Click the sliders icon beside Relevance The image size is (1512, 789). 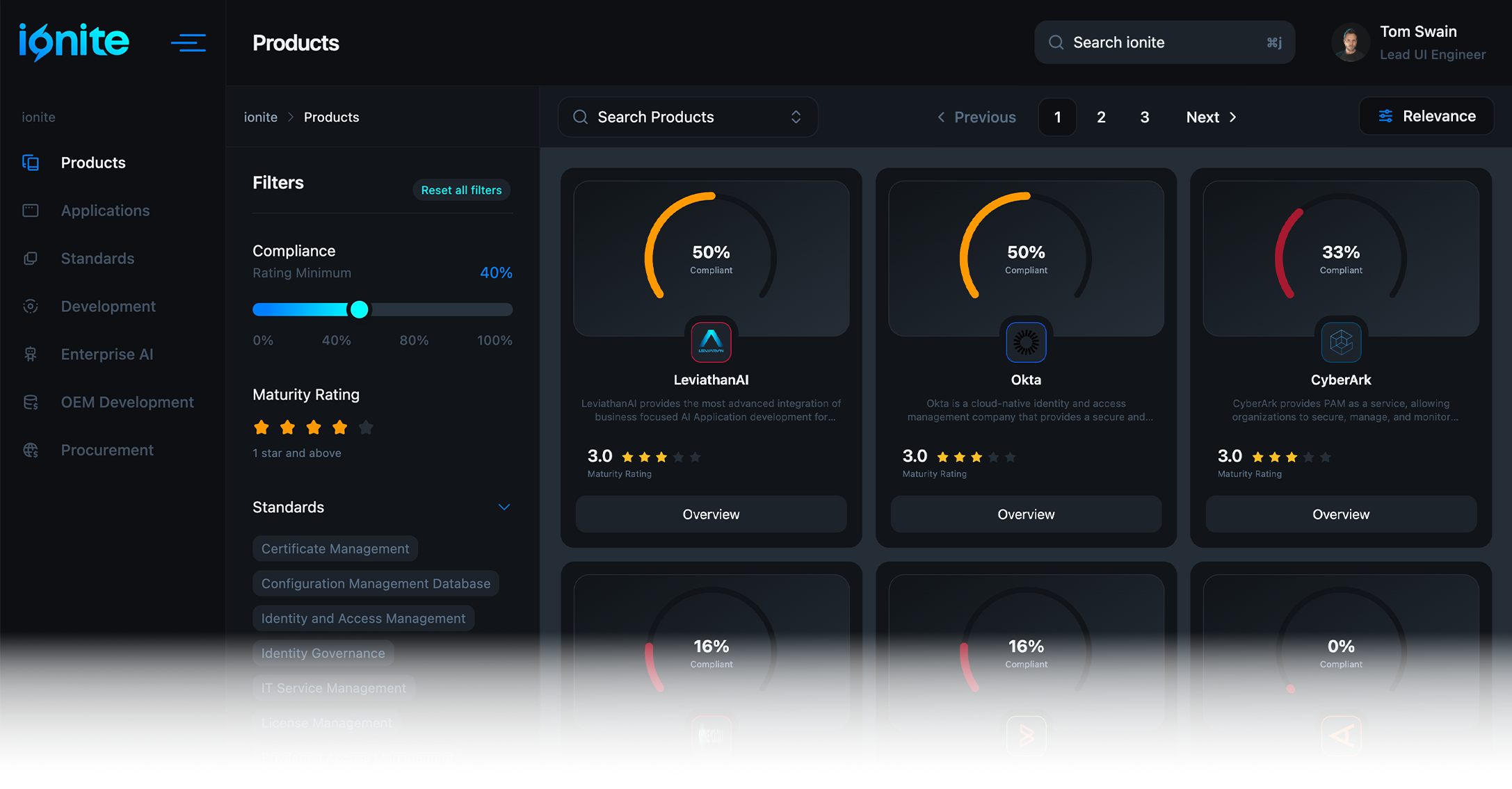(1385, 116)
